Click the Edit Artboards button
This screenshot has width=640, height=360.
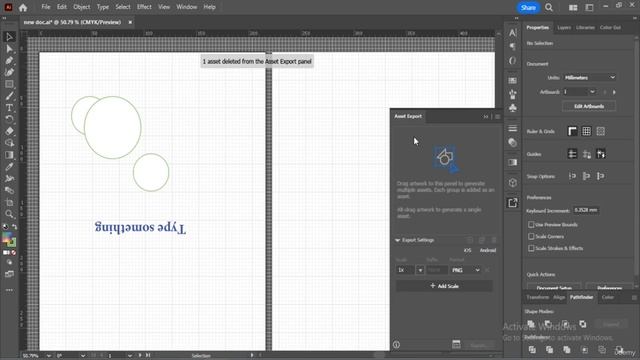[589, 107]
